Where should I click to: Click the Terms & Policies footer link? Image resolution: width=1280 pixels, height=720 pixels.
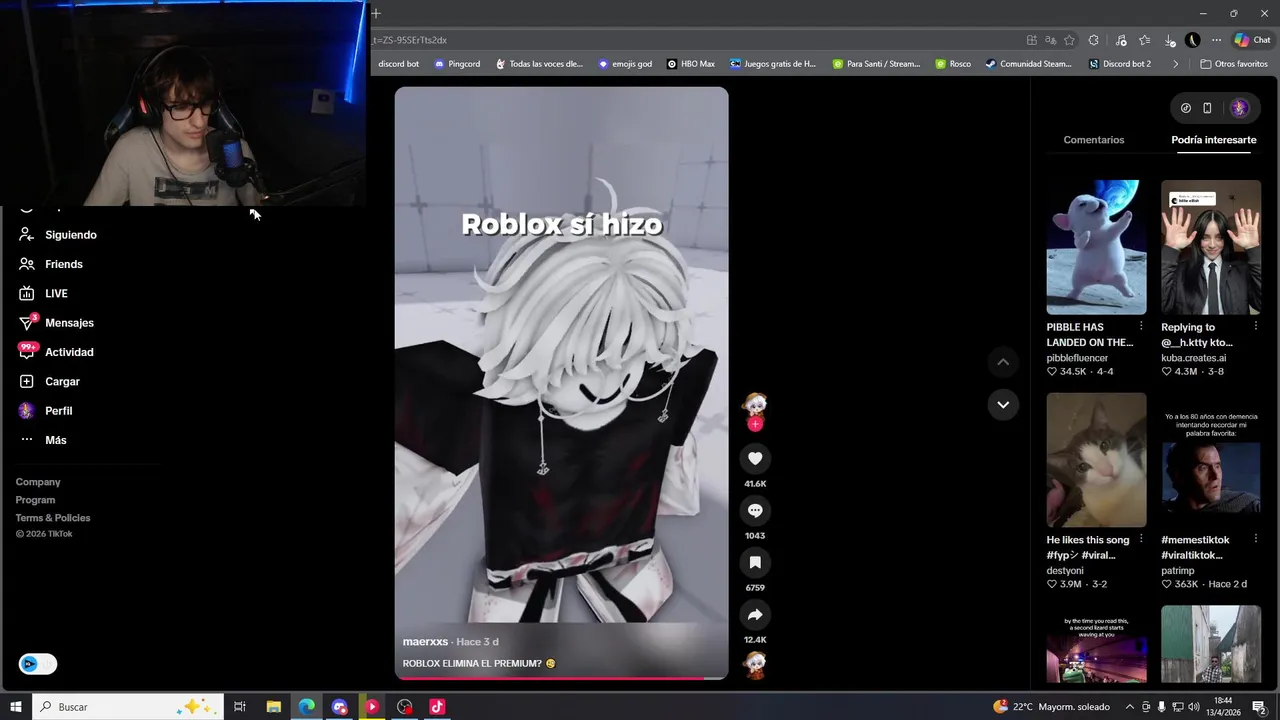tap(53, 518)
